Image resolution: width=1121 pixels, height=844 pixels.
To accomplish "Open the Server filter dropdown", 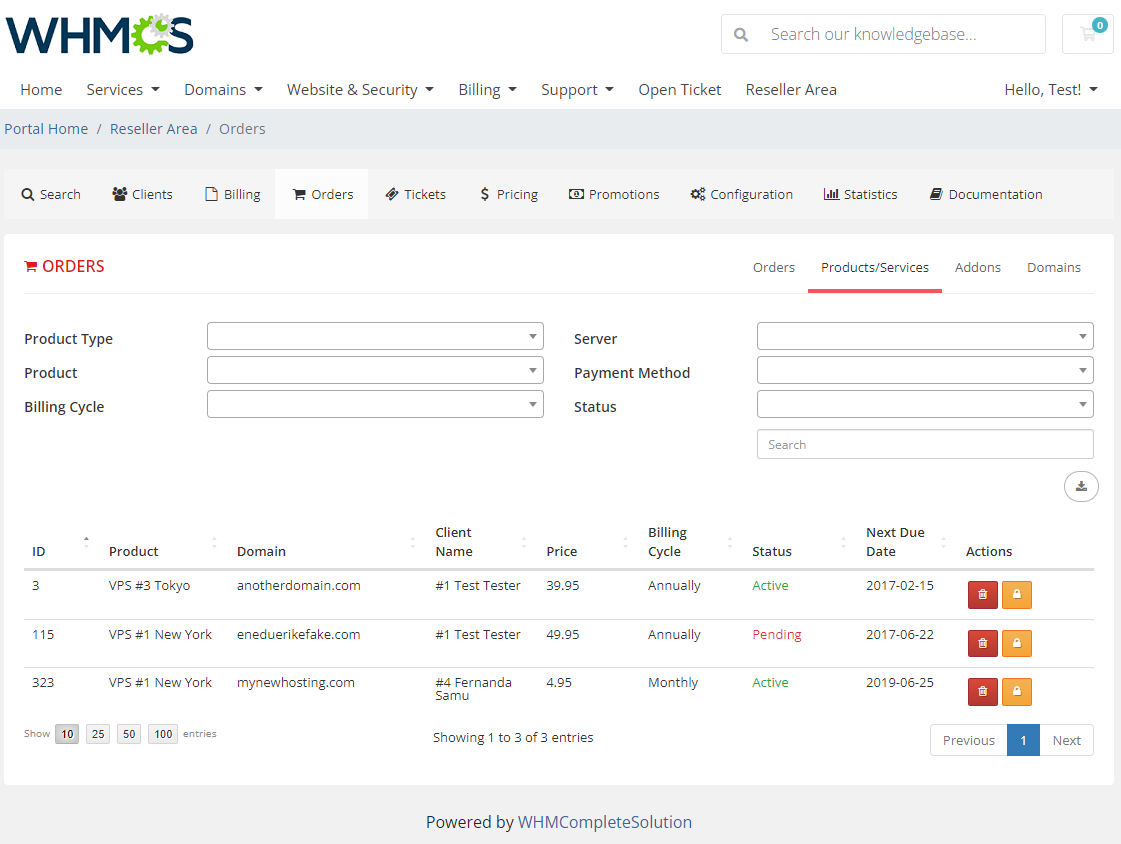I will point(925,336).
